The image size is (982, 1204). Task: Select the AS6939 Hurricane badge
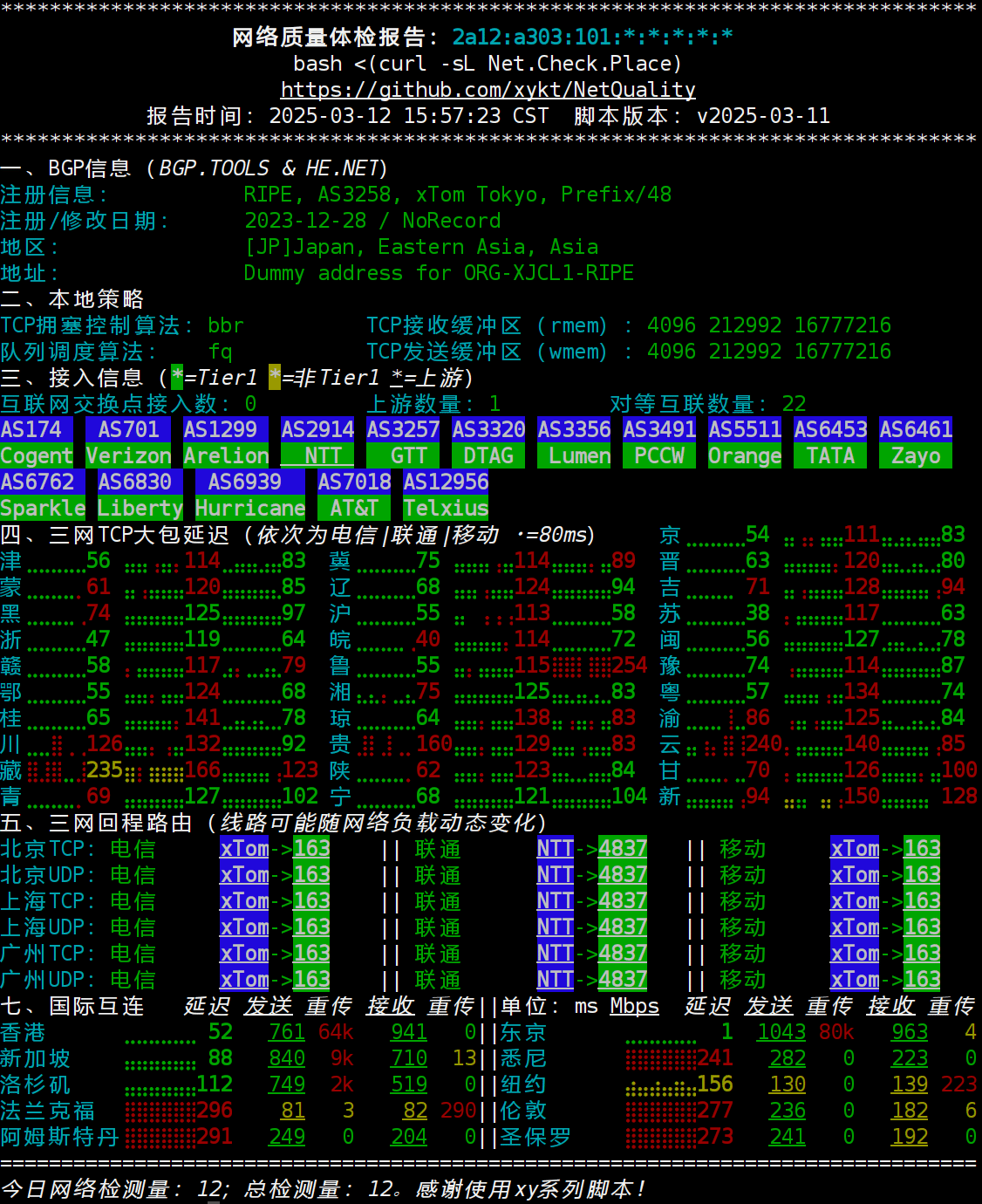pyautogui.click(x=249, y=495)
